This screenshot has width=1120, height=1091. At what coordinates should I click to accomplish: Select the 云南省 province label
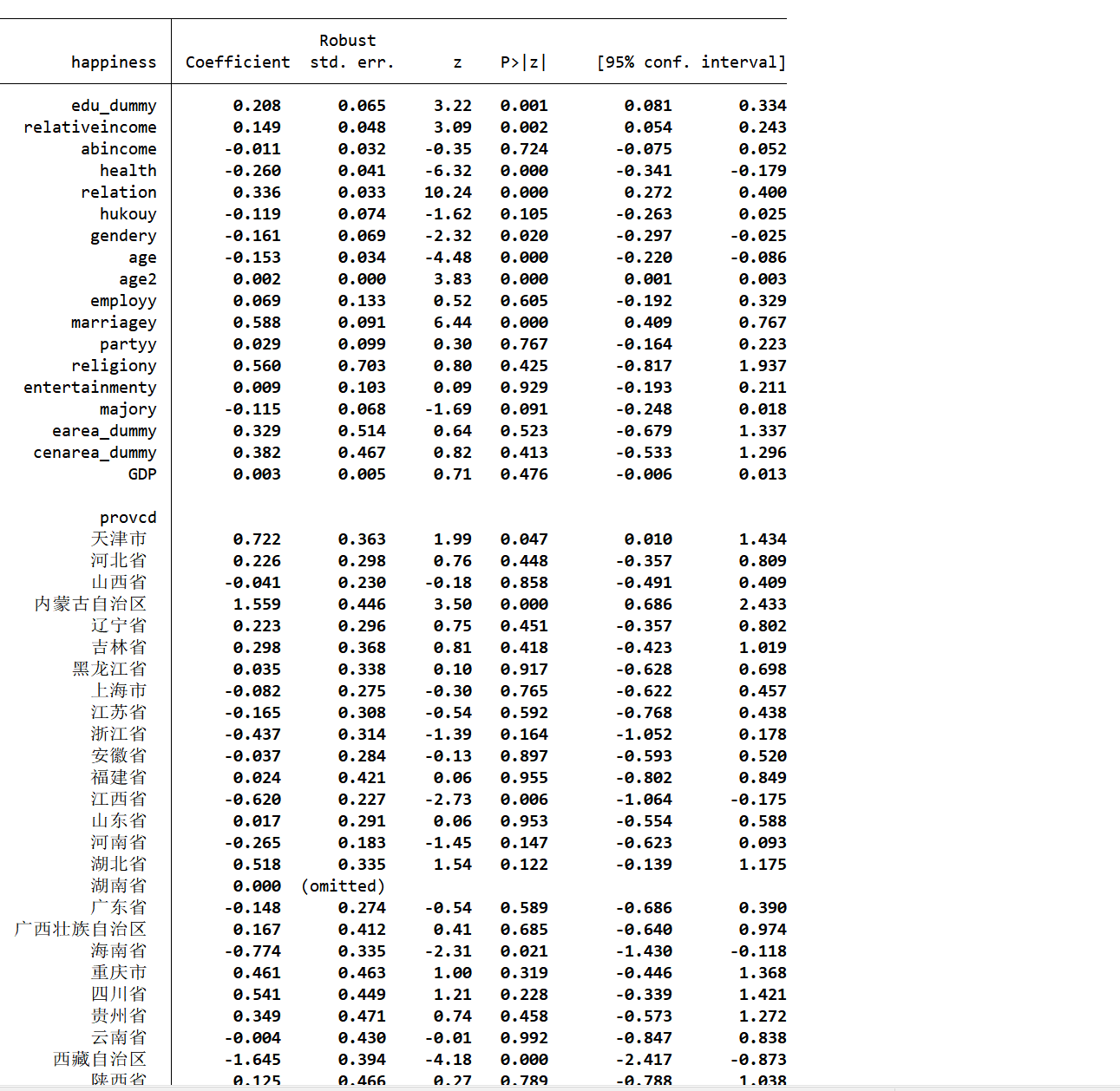[x=119, y=1038]
